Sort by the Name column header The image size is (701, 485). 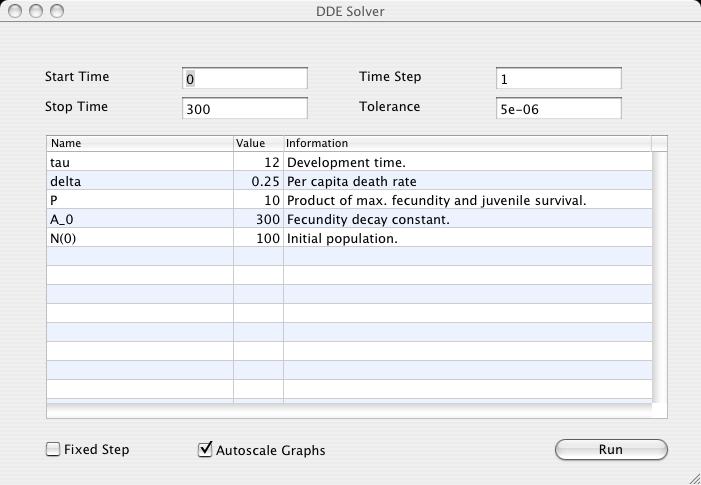(139, 143)
